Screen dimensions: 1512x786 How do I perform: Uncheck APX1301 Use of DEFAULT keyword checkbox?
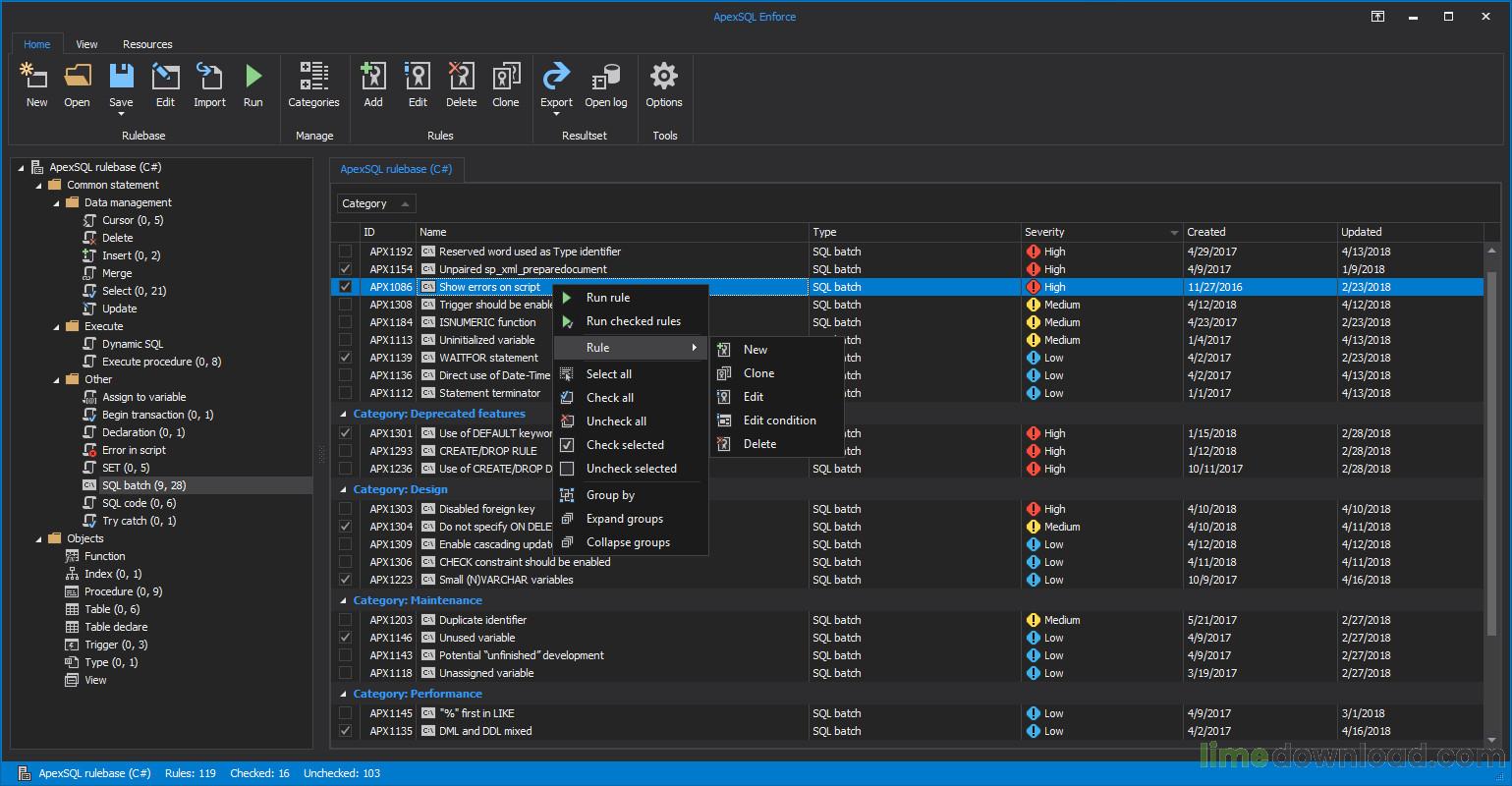pos(345,433)
